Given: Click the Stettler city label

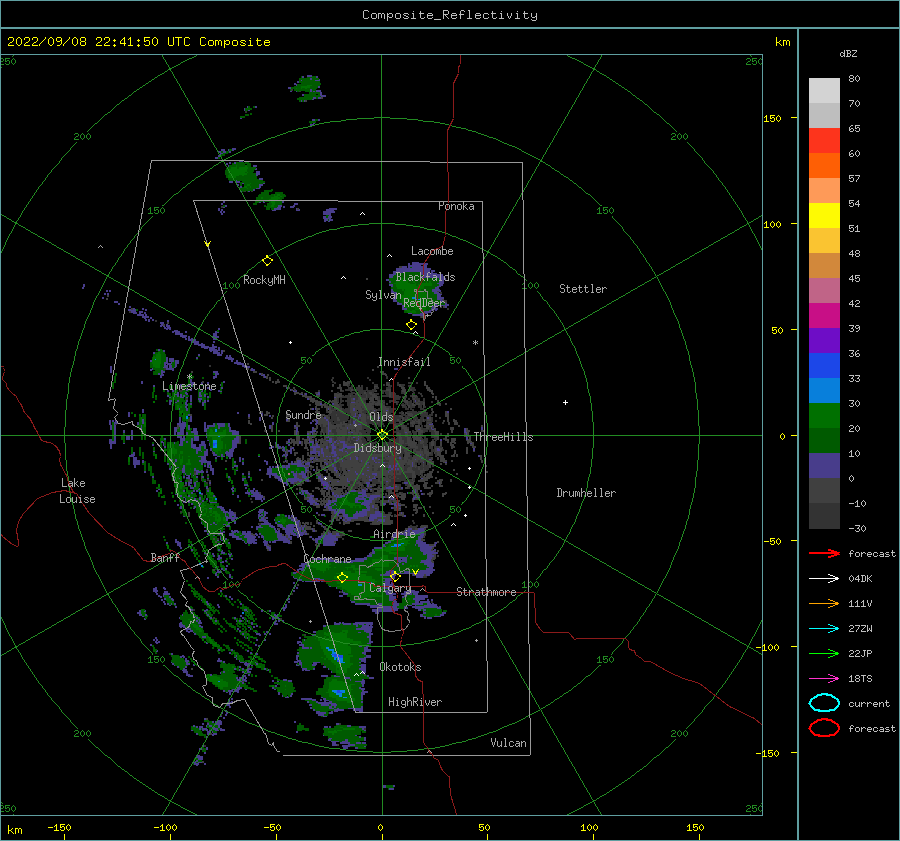Looking at the screenshot, I should click(x=583, y=289).
